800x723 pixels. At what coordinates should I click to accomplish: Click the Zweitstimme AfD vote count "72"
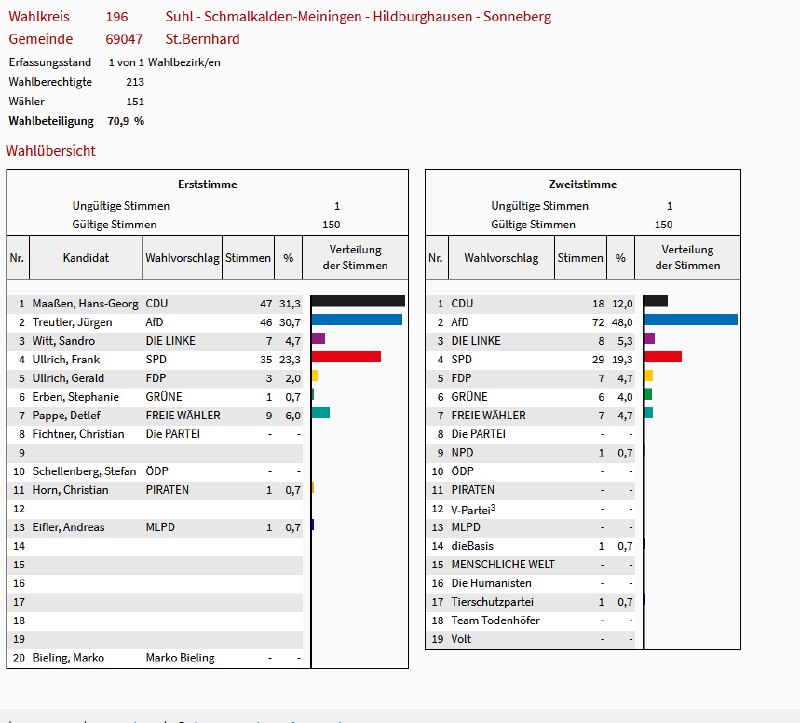click(x=598, y=322)
